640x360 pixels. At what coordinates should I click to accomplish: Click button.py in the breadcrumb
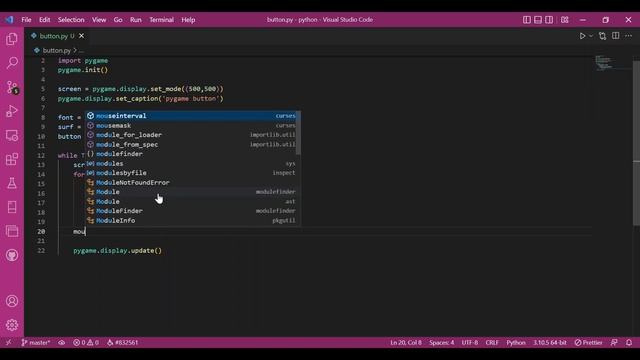(x=57, y=51)
